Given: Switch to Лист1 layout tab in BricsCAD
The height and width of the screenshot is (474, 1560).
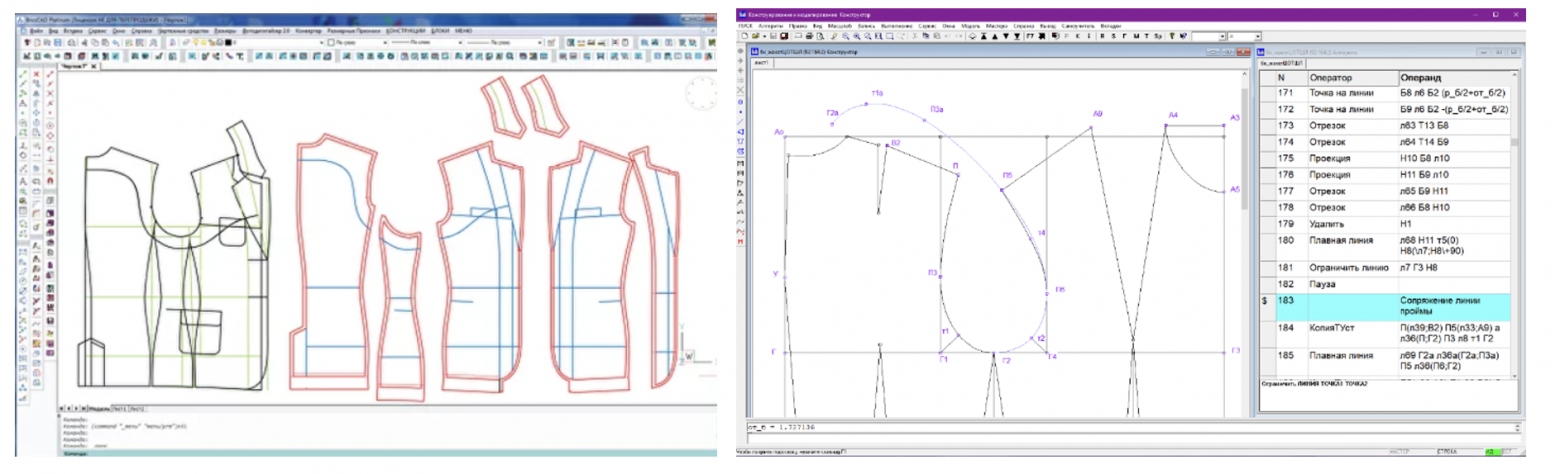Looking at the screenshot, I should (x=120, y=409).
